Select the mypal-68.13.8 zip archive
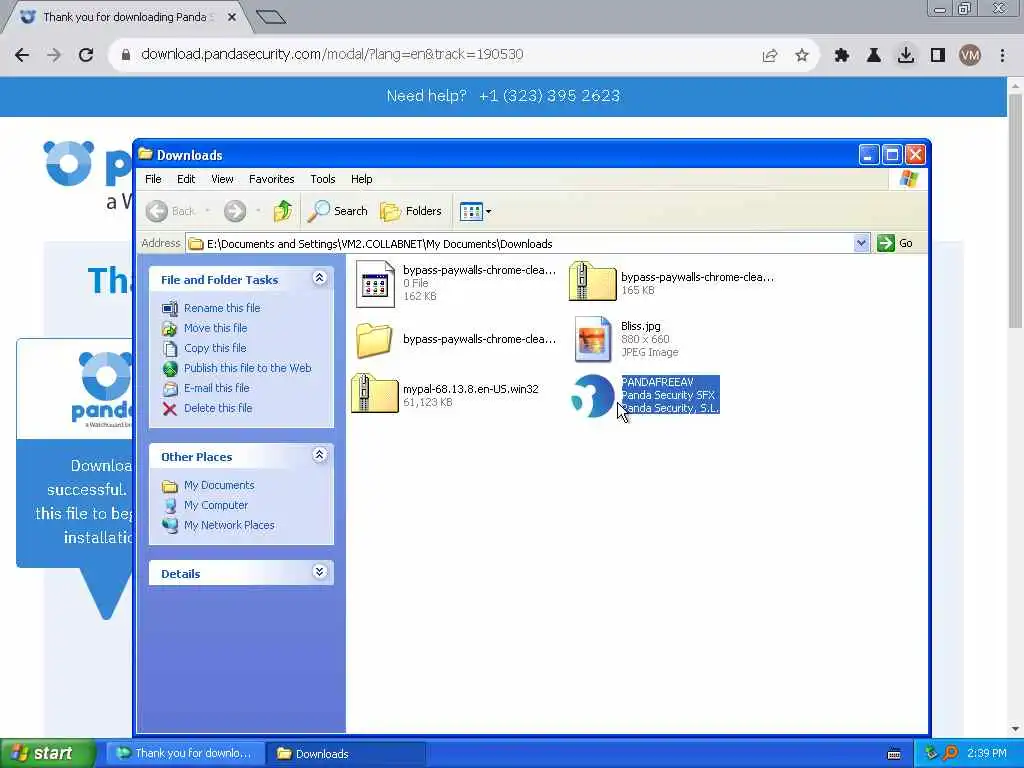This screenshot has height=768, width=1024. click(x=374, y=393)
